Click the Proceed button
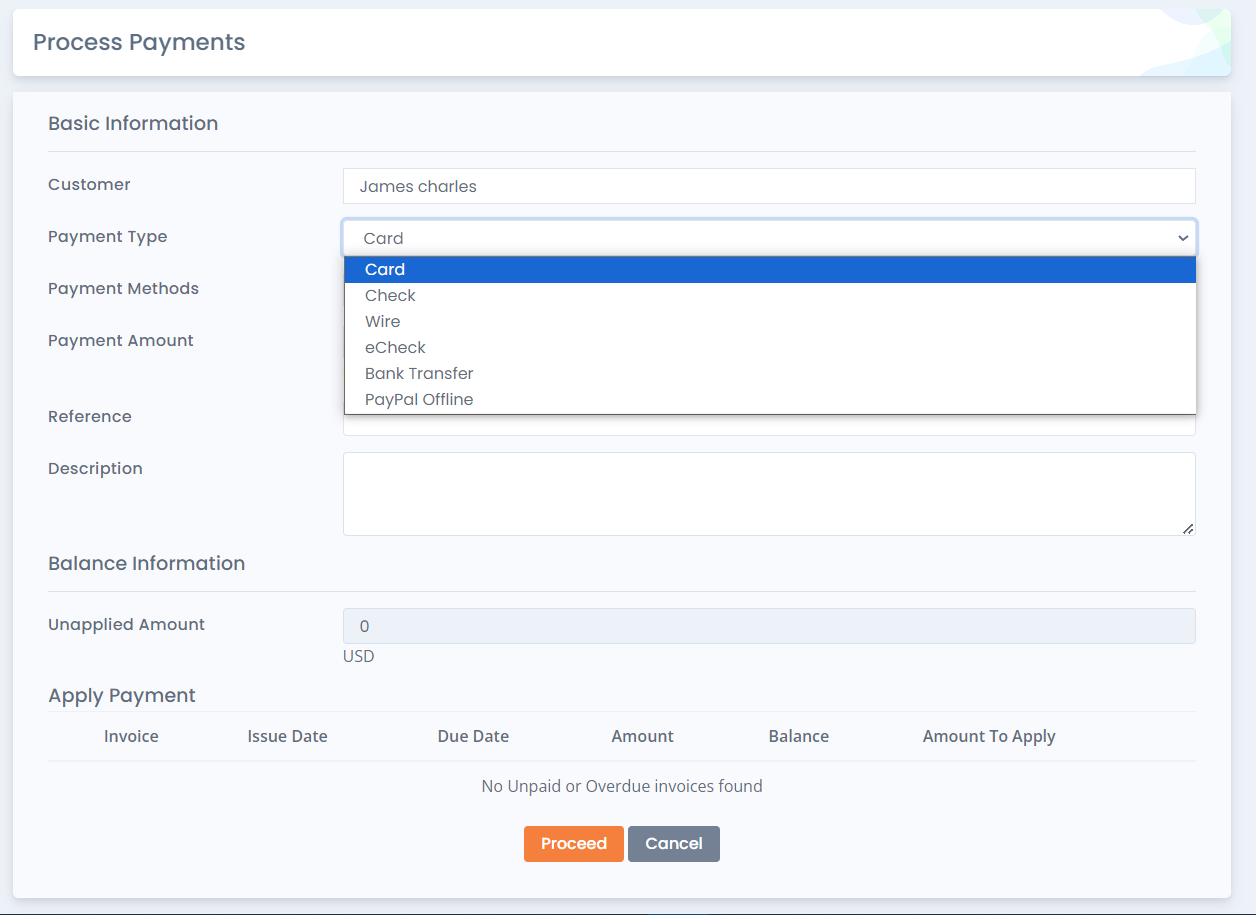 point(573,843)
